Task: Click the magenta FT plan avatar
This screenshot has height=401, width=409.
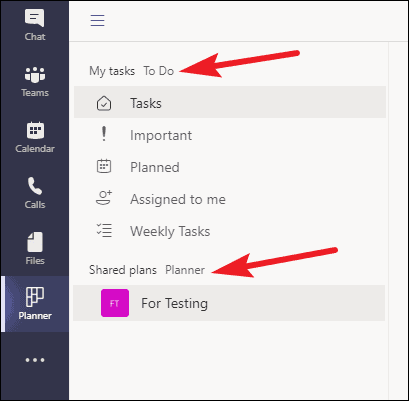Action: 115,303
